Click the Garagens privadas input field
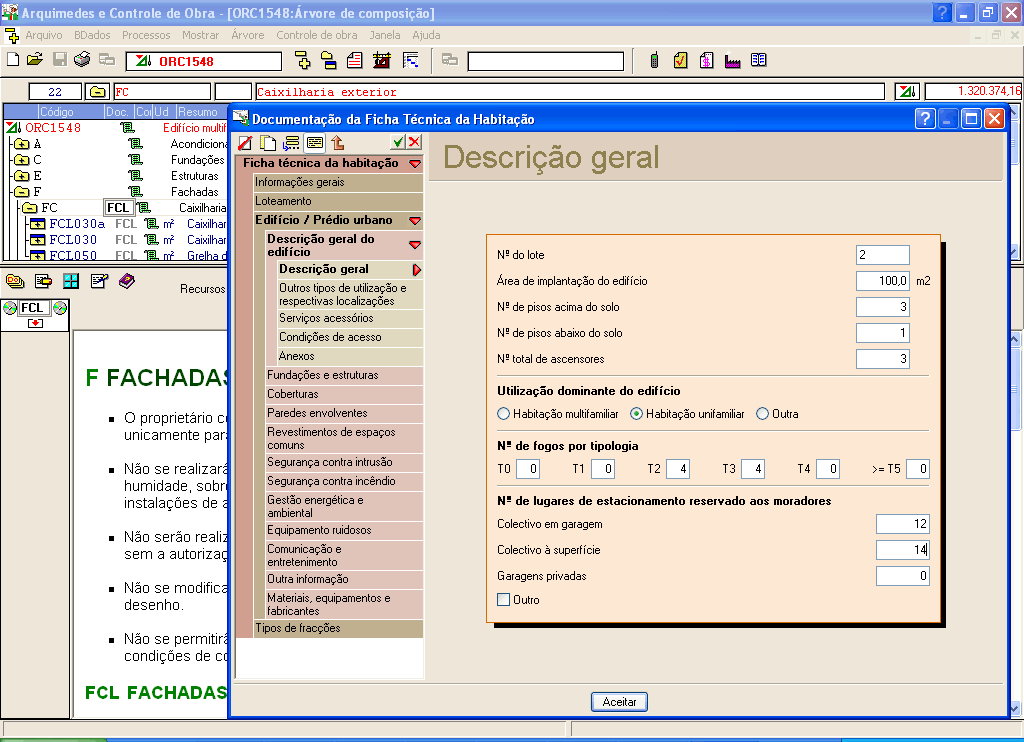This screenshot has height=742, width=1024. pos(903,576)
